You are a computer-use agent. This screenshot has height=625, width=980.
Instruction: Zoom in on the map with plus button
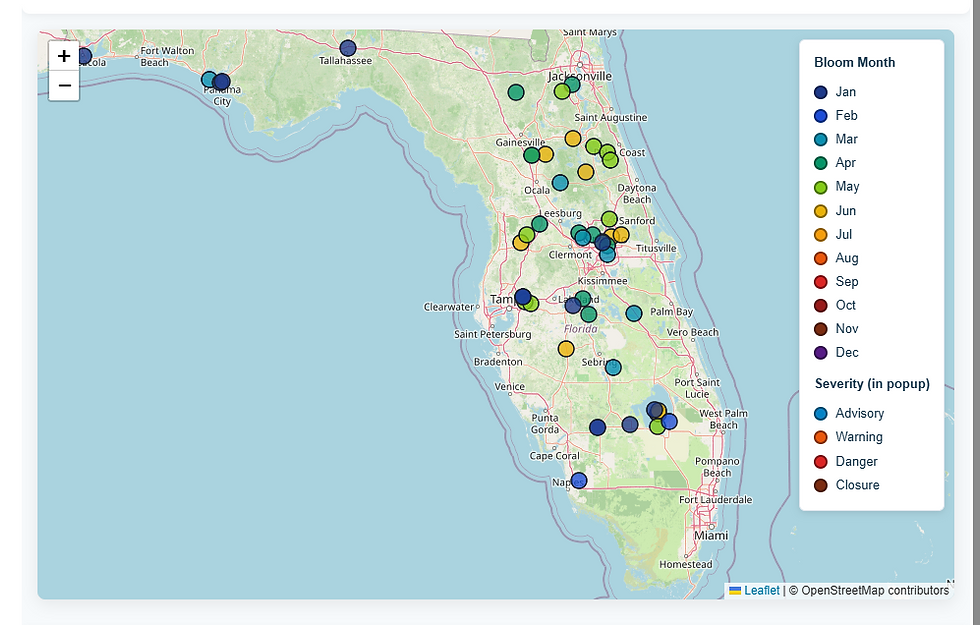pos(64,56)
